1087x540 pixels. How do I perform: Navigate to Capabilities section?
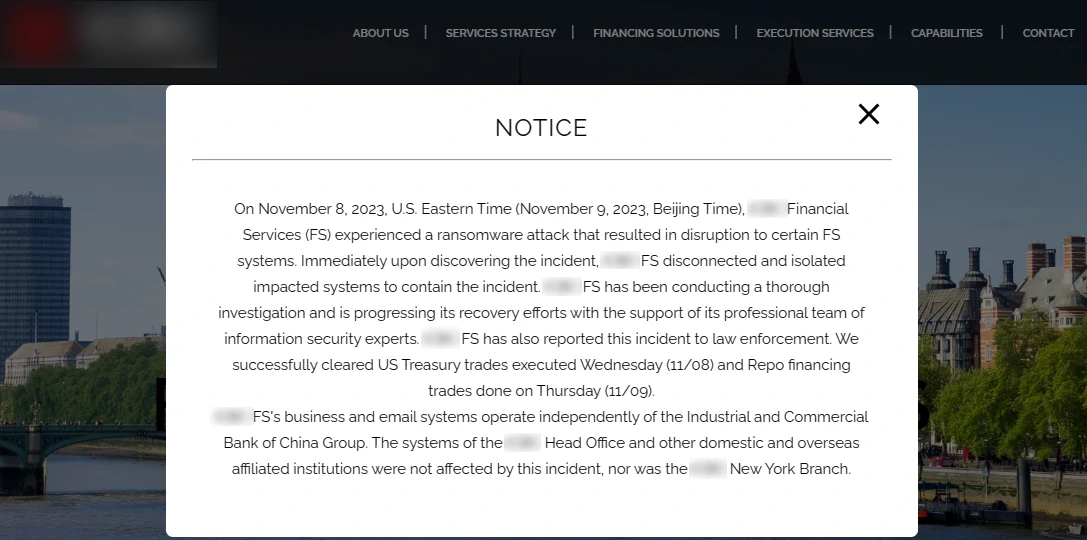pyautogui.click(x=946, y=33)
